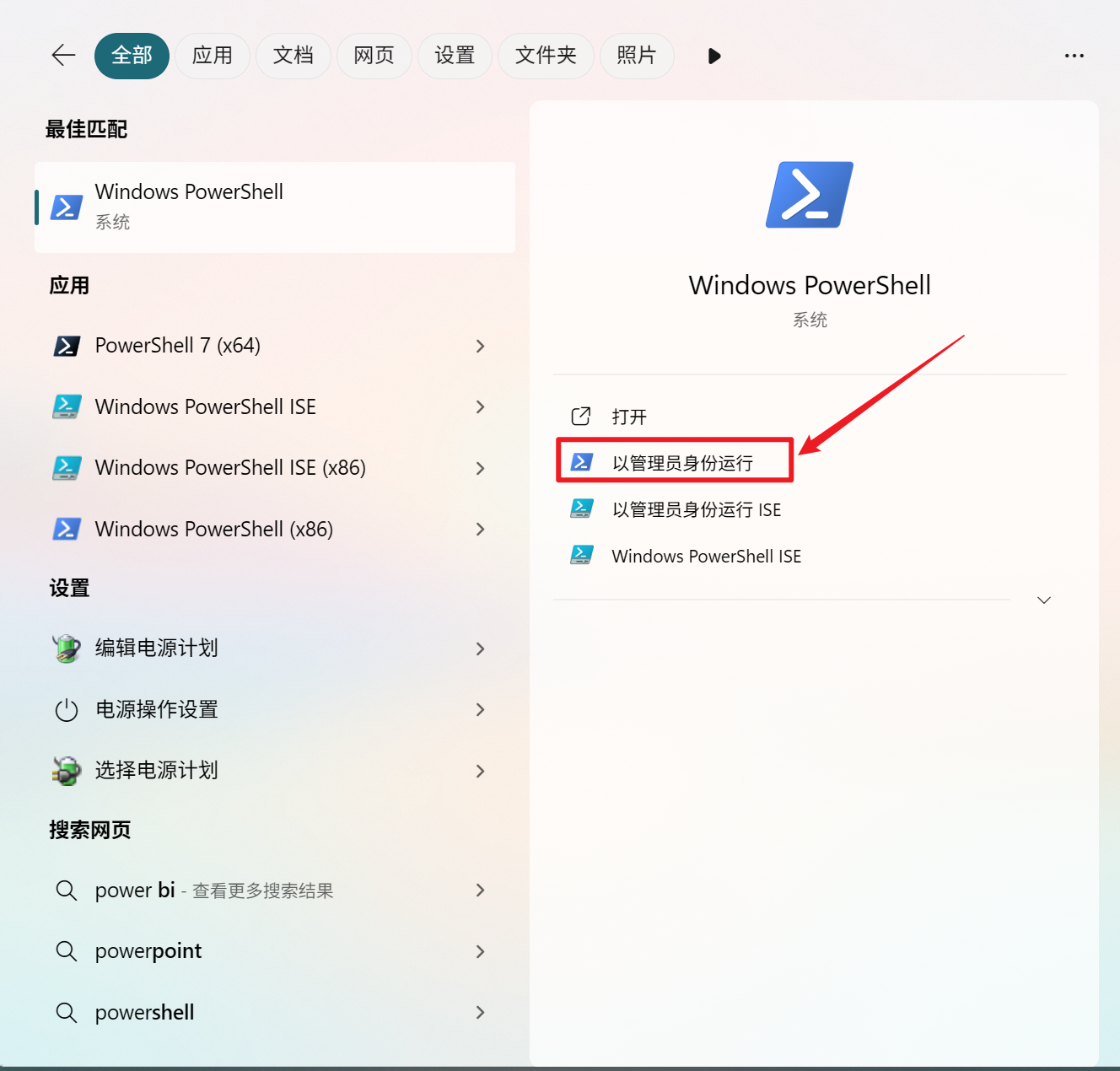Switch to the 文件夹 filter tab
Screen dimensions: 1120x1071
tap(547, 56)
